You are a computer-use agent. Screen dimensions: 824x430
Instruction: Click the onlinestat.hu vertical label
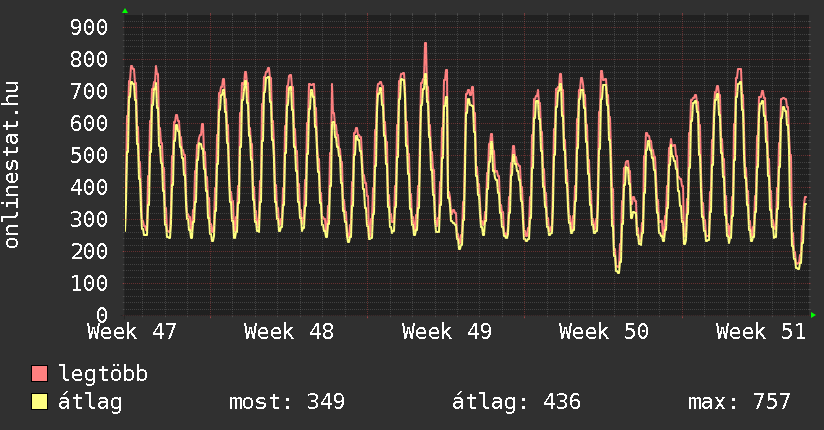tap(13, 165)
